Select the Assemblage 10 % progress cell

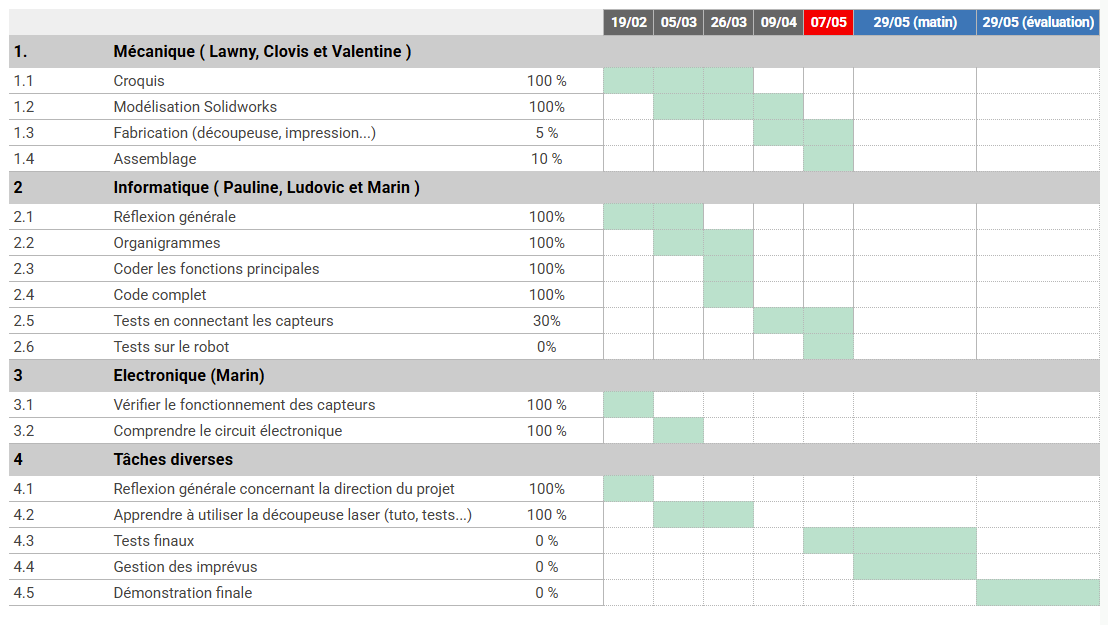546,159
